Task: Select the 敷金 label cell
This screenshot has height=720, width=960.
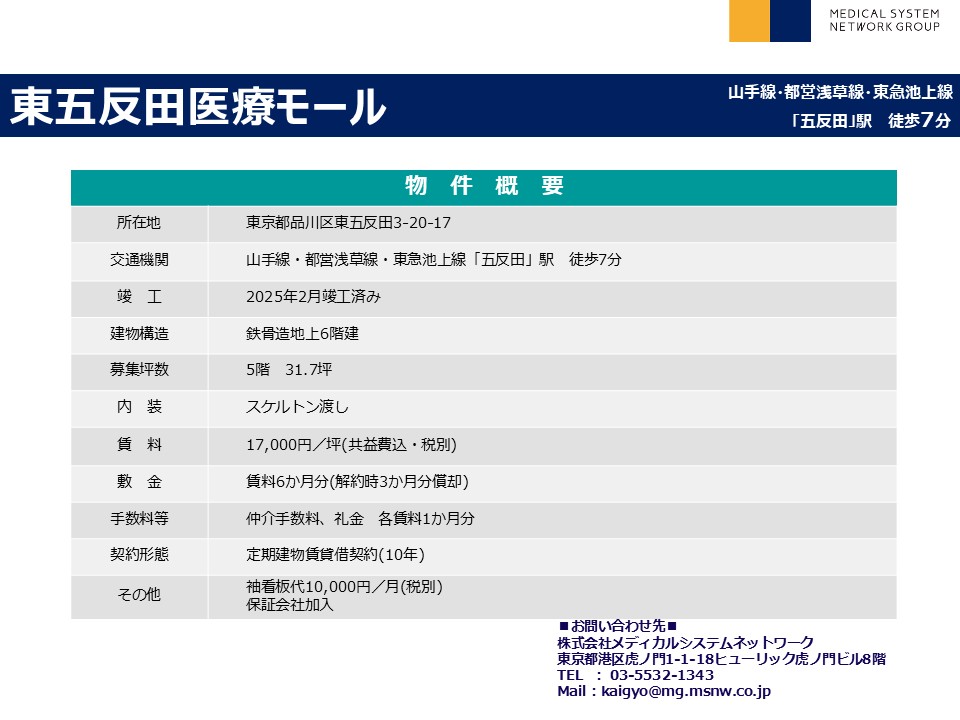Action: pyautogui.click(x=139, y=481)
